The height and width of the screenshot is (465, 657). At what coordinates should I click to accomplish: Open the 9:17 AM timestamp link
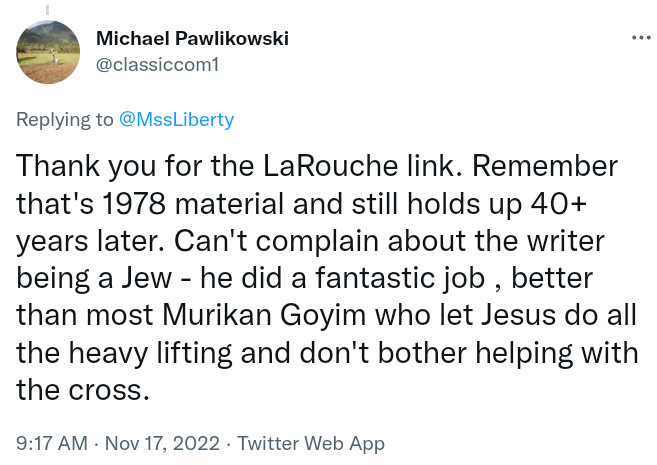[52, 443]
